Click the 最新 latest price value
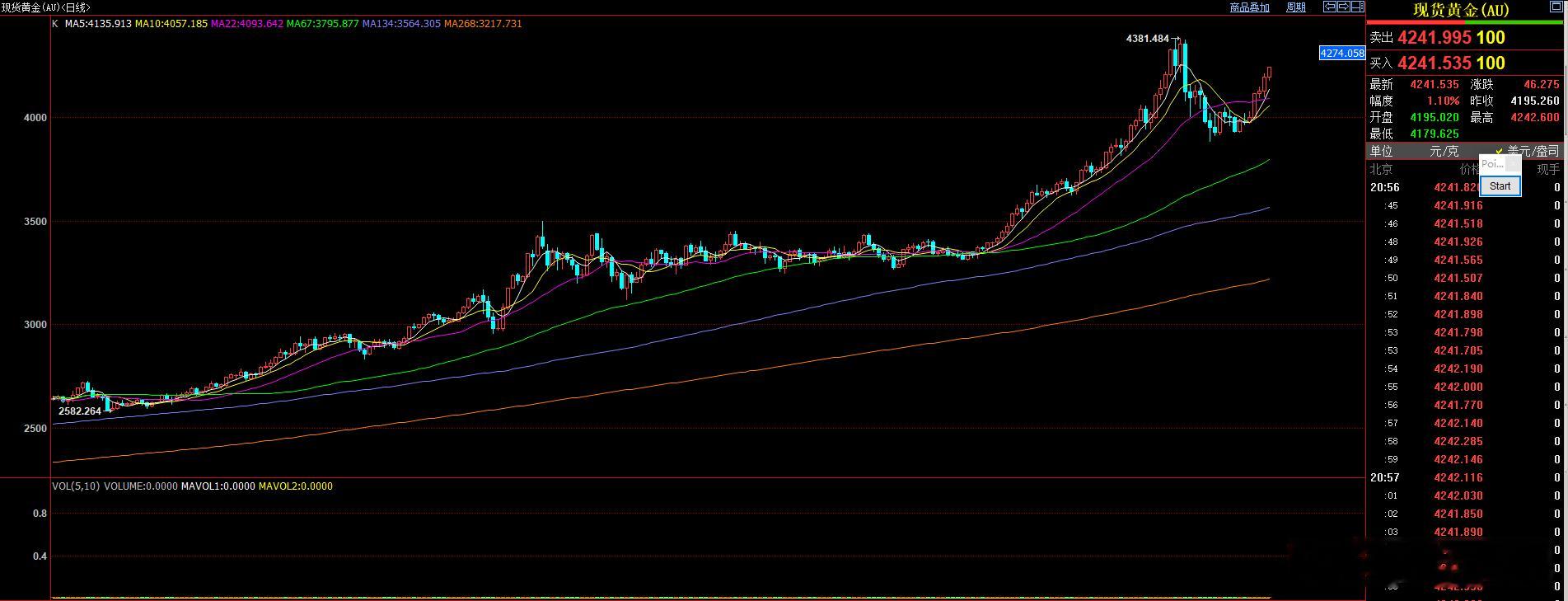This screenshot has width=1568, height=601. click(x=1435, y=84)
